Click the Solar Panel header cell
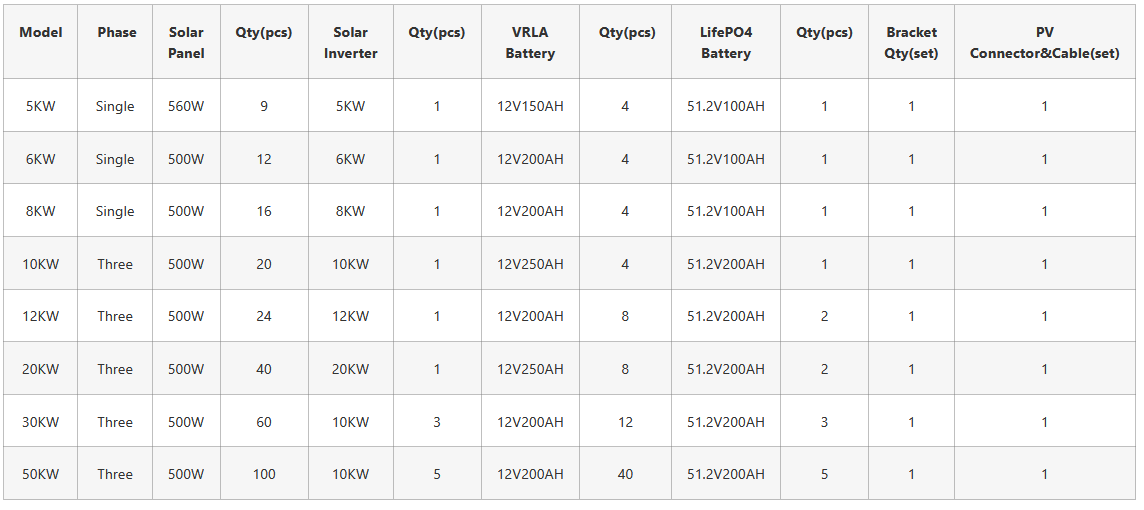1144x510 pixels. [186, 42]
